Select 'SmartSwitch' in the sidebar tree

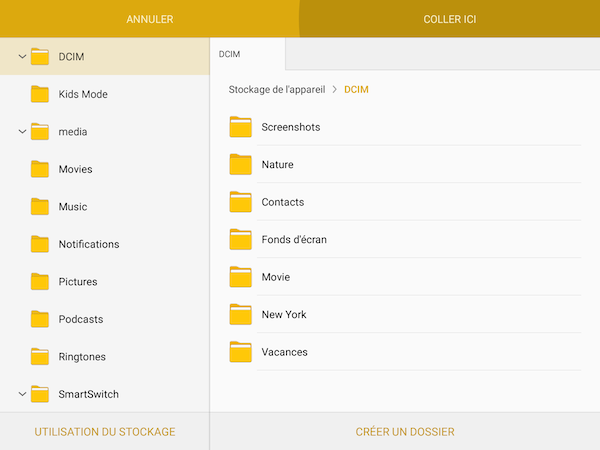click(88, 394)
